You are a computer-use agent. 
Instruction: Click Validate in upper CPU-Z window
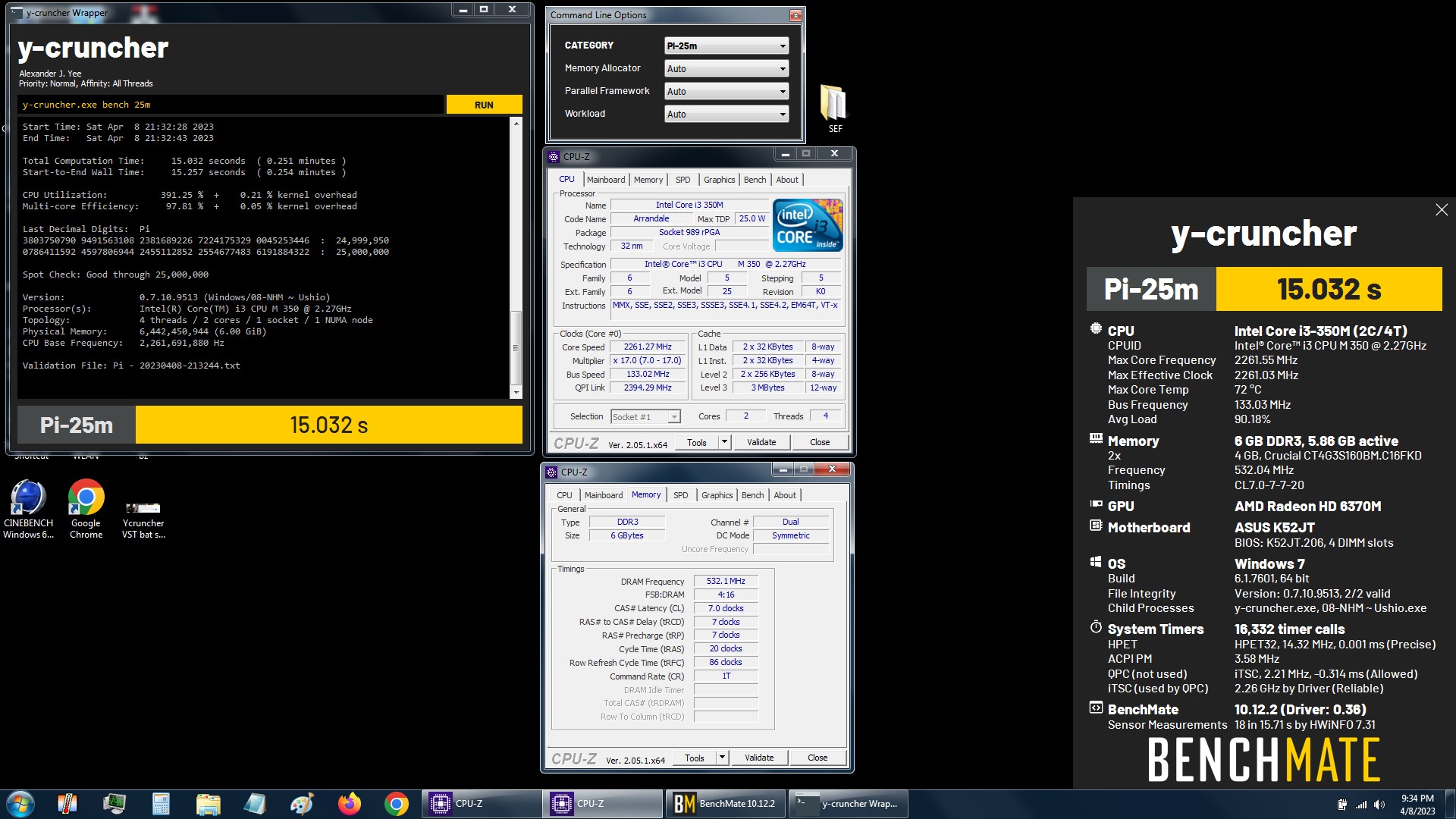pyautogui.click(x=761, y=443)
